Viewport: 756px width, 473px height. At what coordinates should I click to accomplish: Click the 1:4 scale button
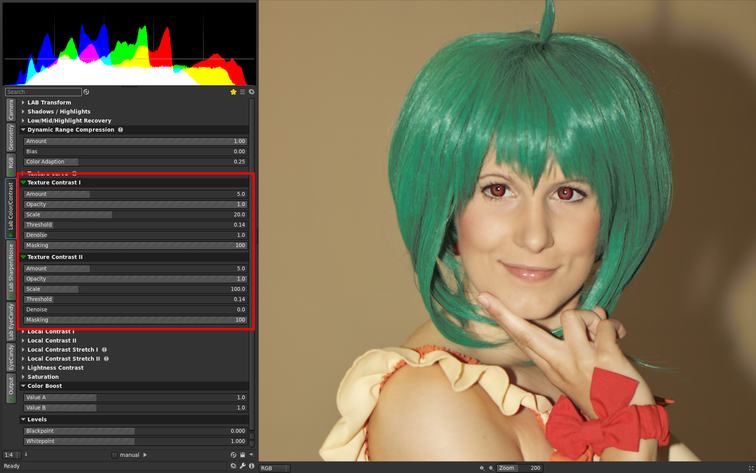point(9,455)
